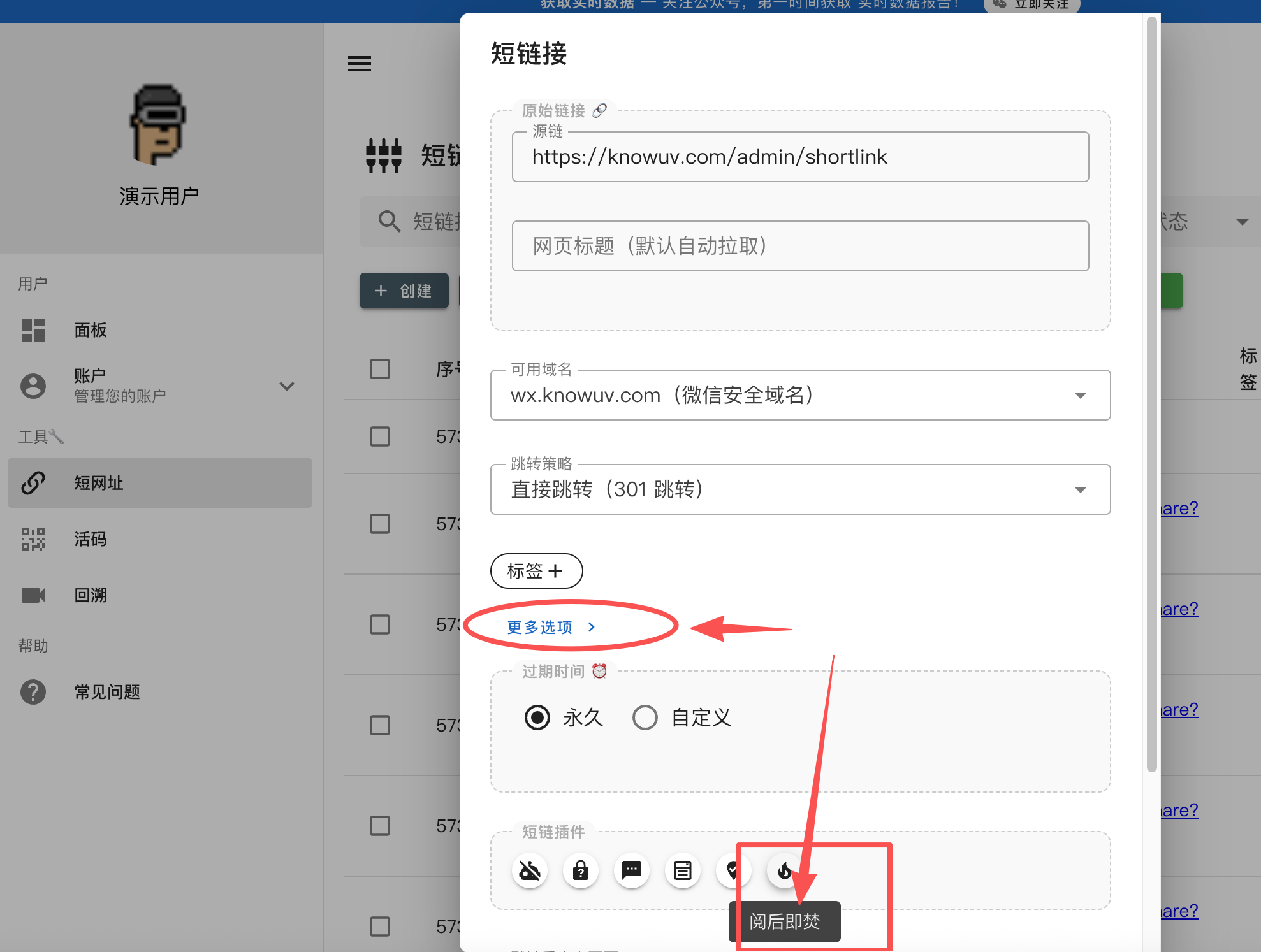This screenshot has height=952, width=1261.
Task: Open the hamburger menu icon
Action: 360,64
